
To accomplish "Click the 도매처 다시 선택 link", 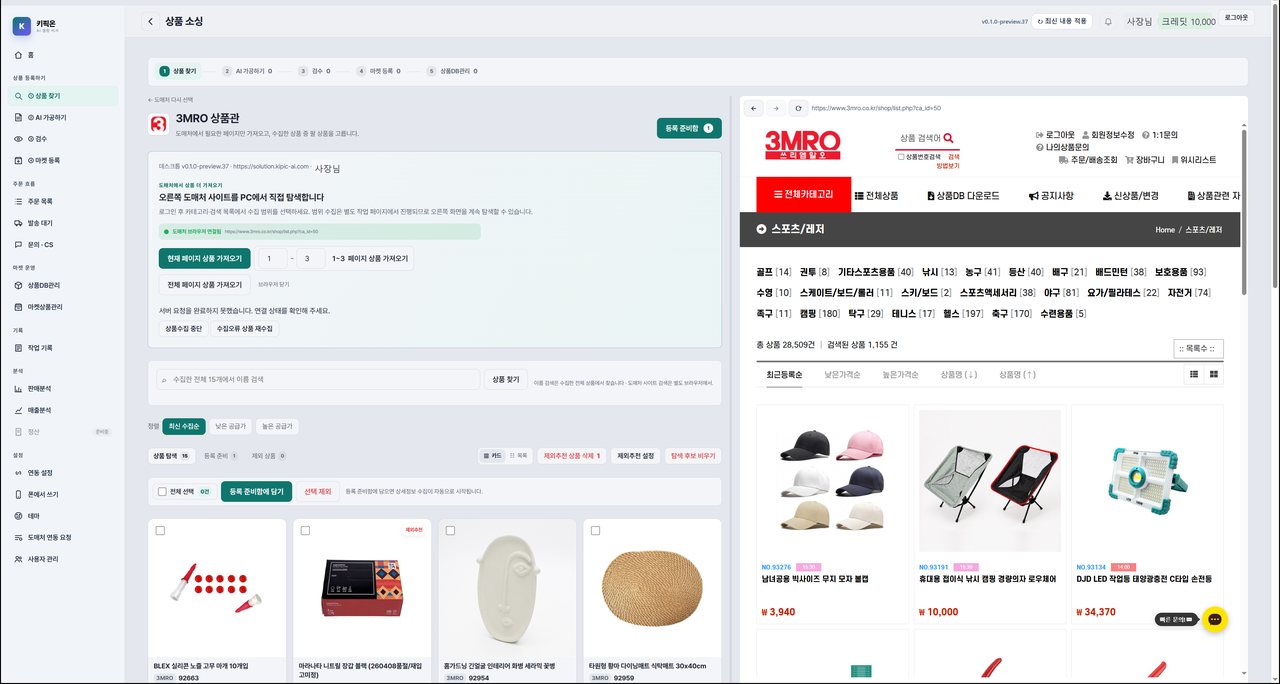I will [x=170, y=100].
